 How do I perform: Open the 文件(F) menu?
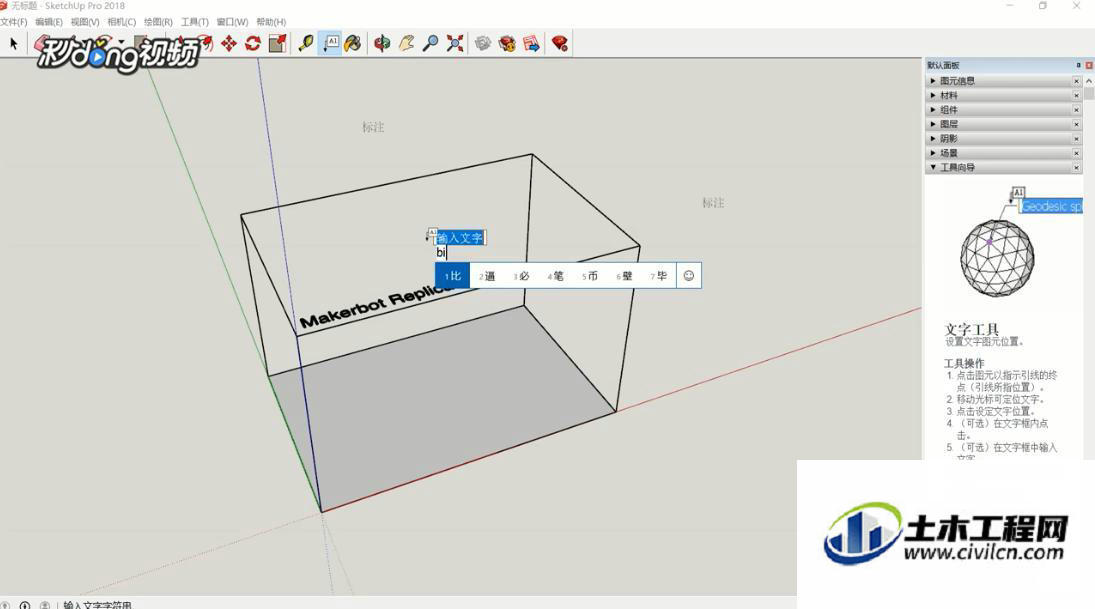click(13, 22)
